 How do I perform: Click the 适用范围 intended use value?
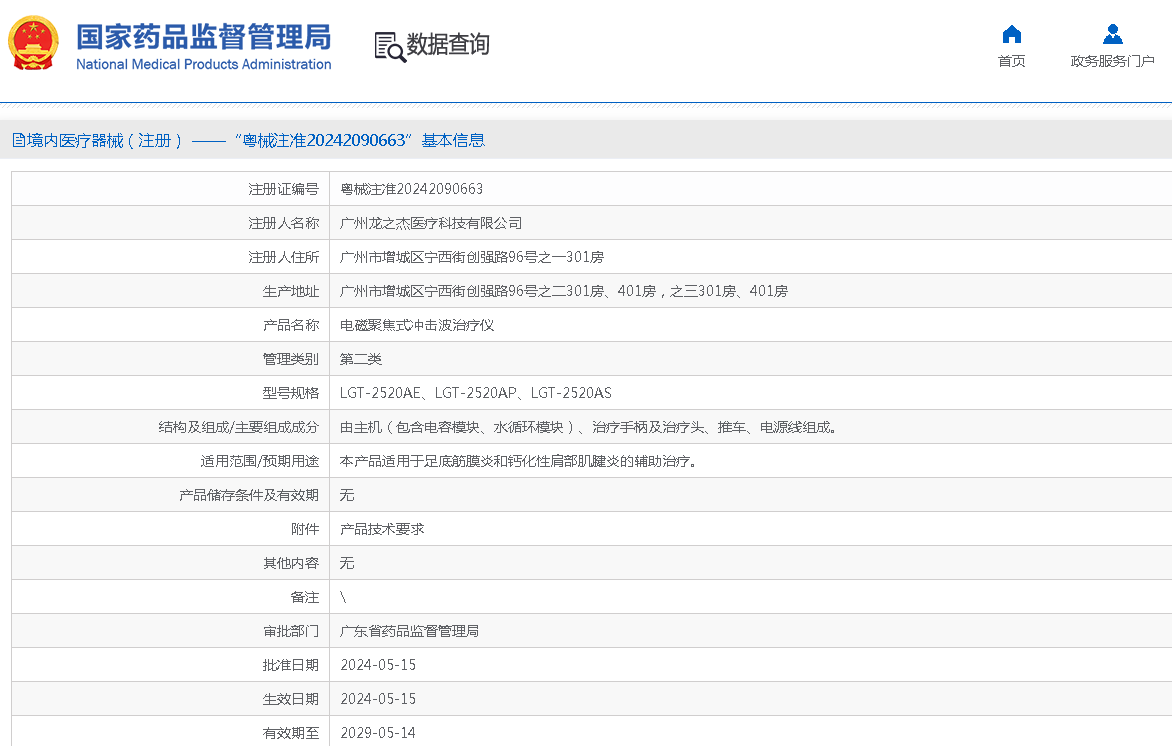coord(519,461)
